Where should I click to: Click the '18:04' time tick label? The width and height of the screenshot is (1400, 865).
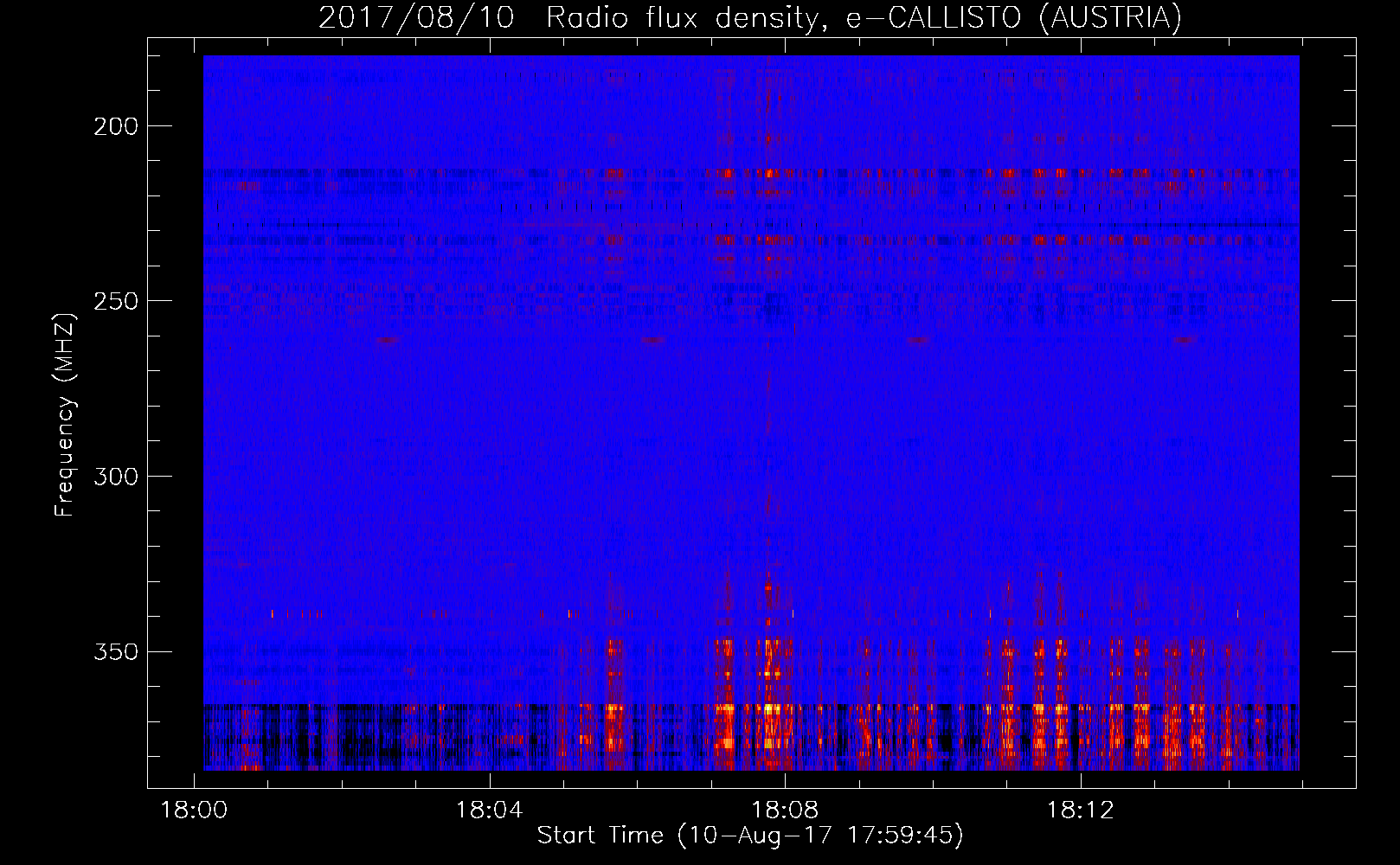click(x=490, y=811)
